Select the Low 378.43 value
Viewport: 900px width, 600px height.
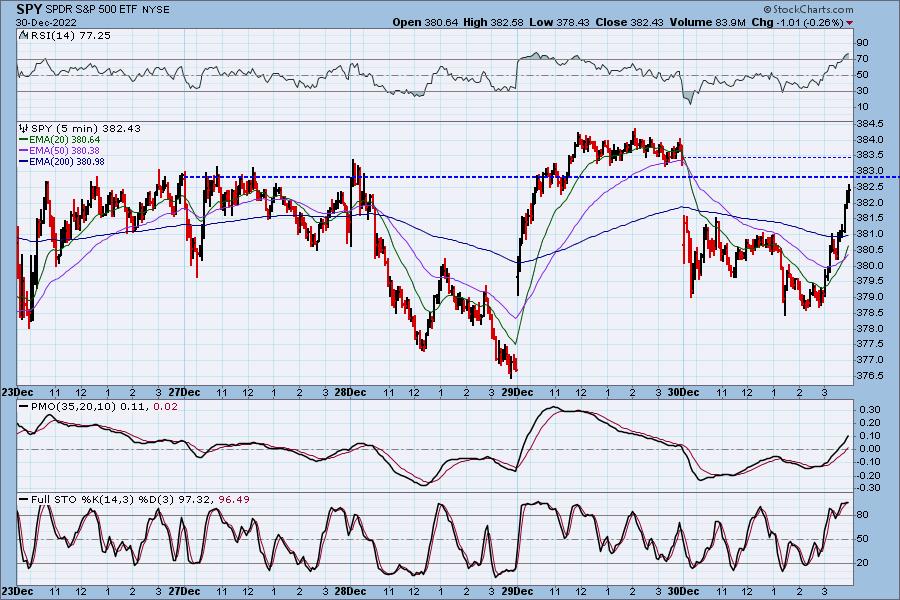tap(559, 22)
